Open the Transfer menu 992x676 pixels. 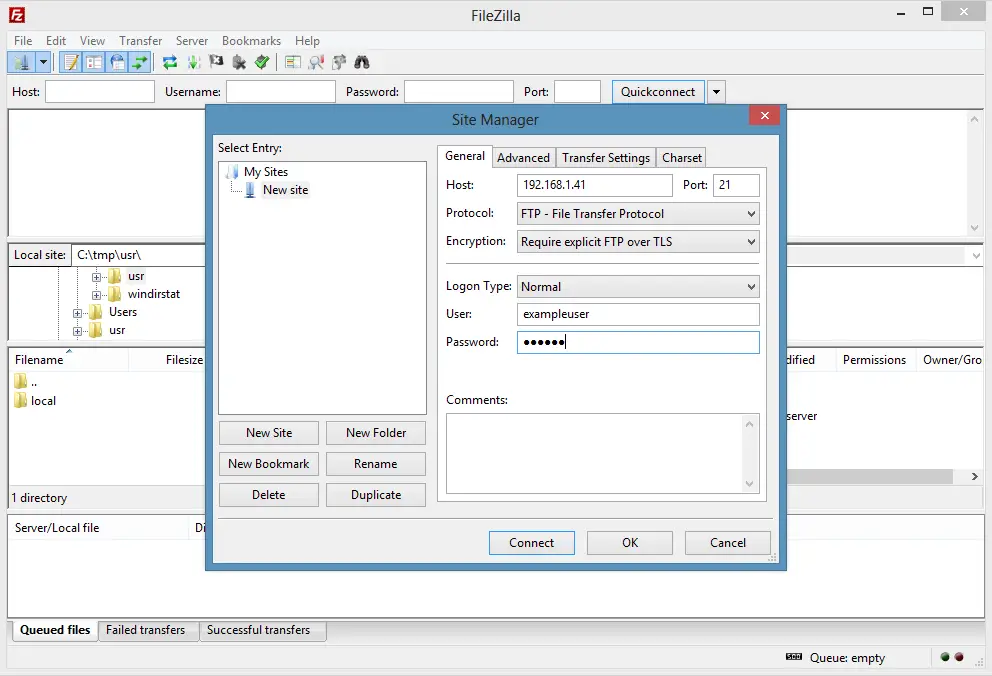pyautogui.click(x=140, y=40)
